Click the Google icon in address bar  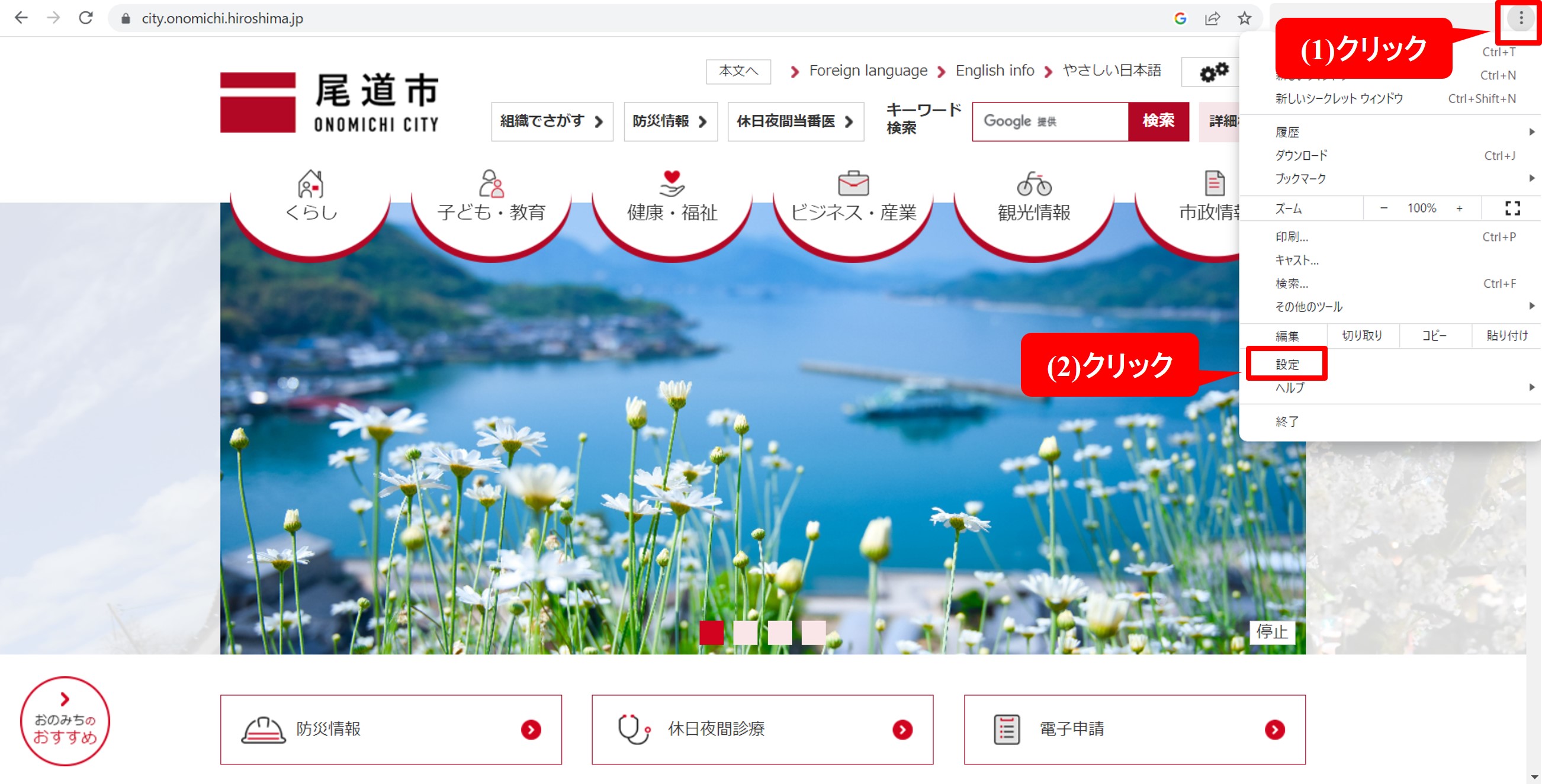click(x=1180, y=18)
